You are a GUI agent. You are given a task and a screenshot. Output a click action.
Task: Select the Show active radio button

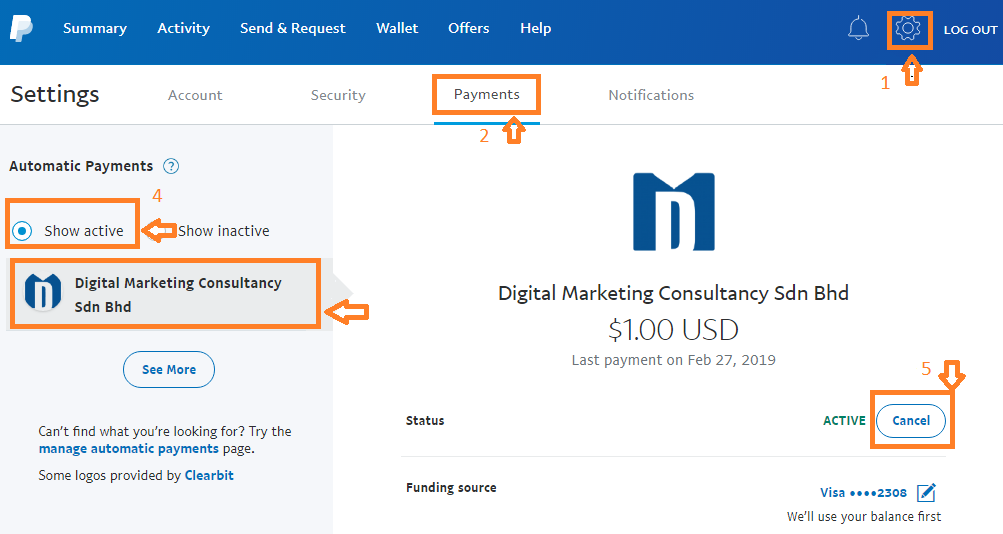click(22, 231)
